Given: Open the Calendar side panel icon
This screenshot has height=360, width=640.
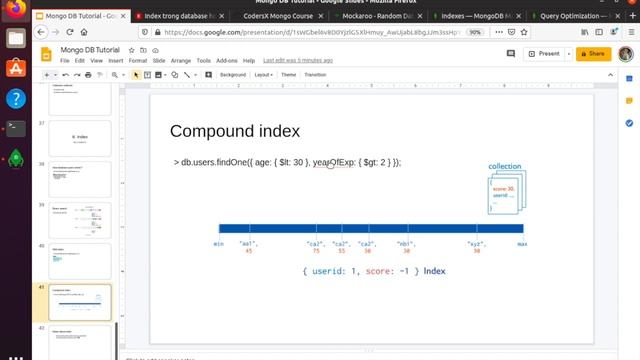Looking at the screenshot, I should [629, 78].
